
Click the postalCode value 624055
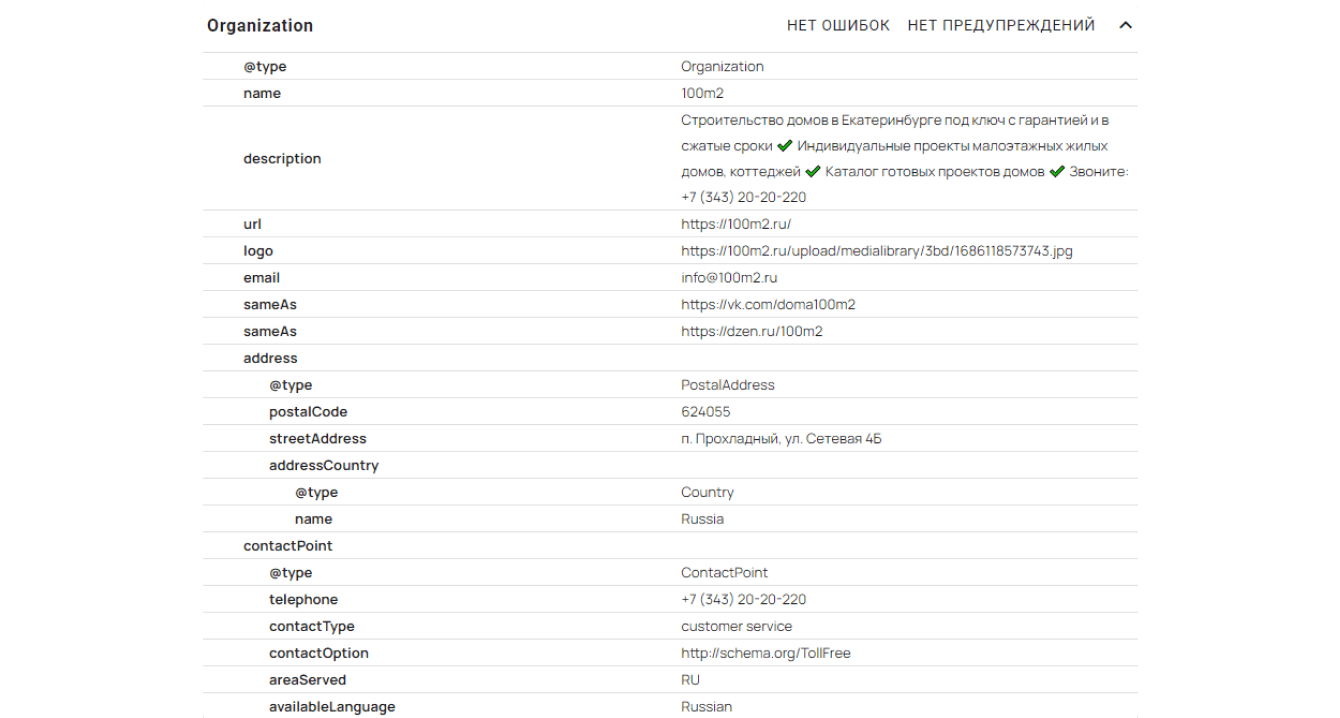[706, 412]
